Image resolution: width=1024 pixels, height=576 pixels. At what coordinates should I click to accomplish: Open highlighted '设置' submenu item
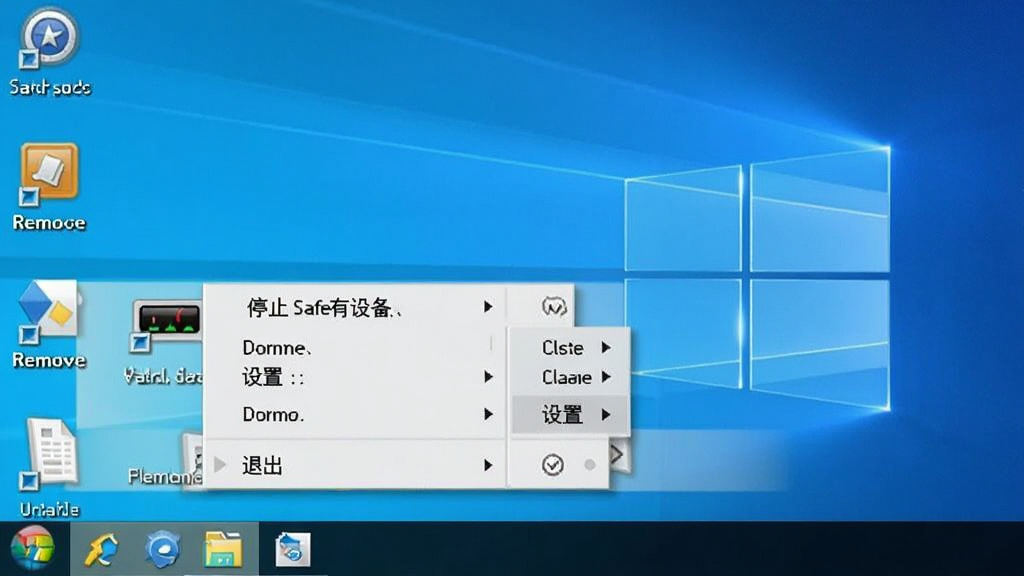pyautogui.click(x=569, y=414)
